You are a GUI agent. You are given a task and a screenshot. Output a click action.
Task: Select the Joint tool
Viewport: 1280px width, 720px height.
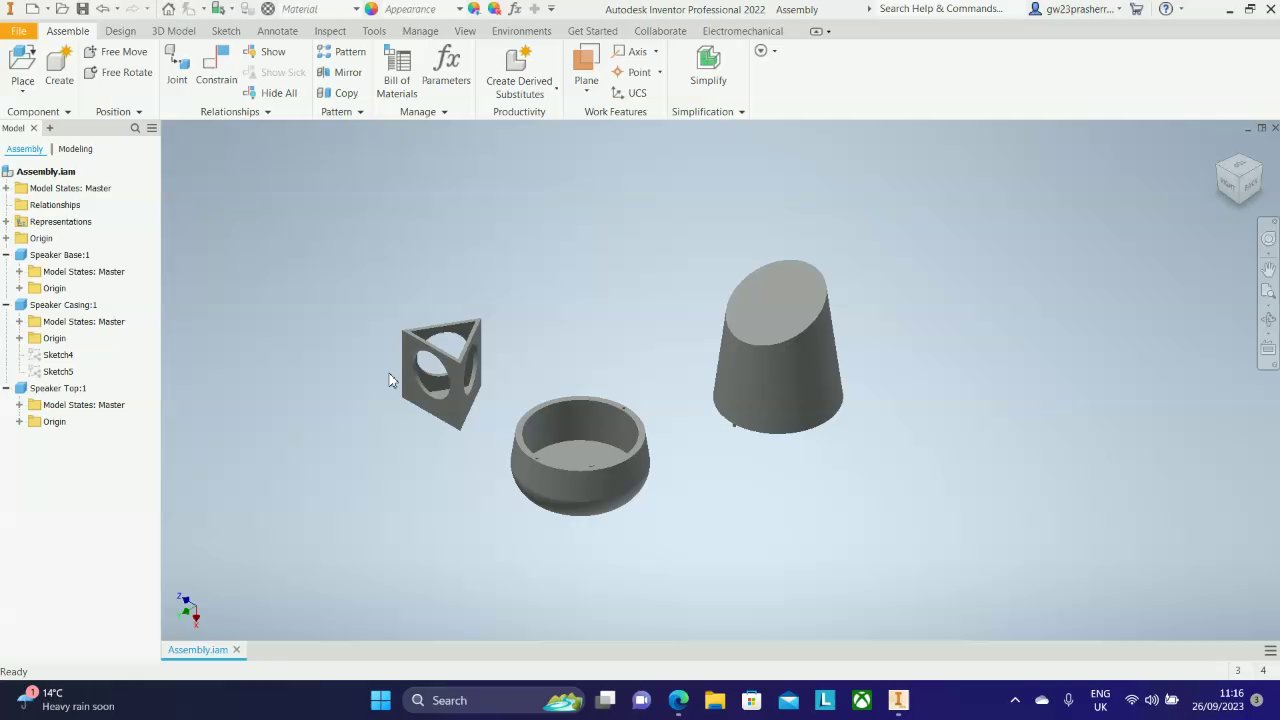coord(177,62)
